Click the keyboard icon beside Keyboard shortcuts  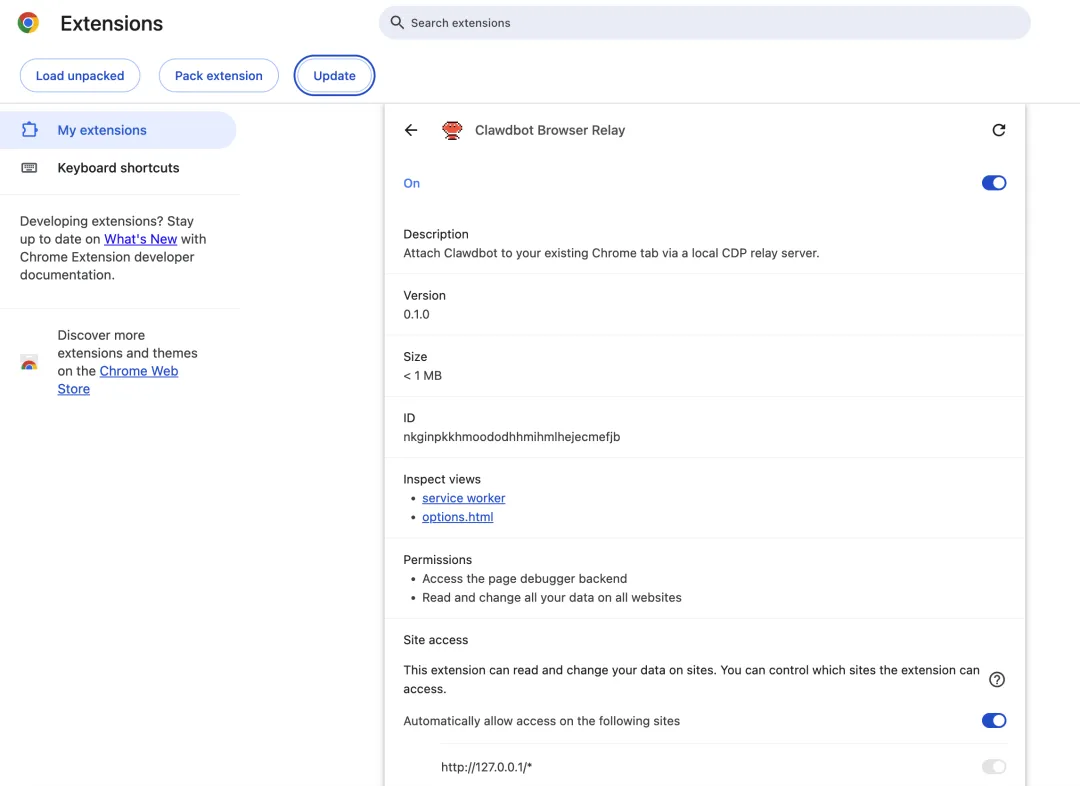(31, 167)
